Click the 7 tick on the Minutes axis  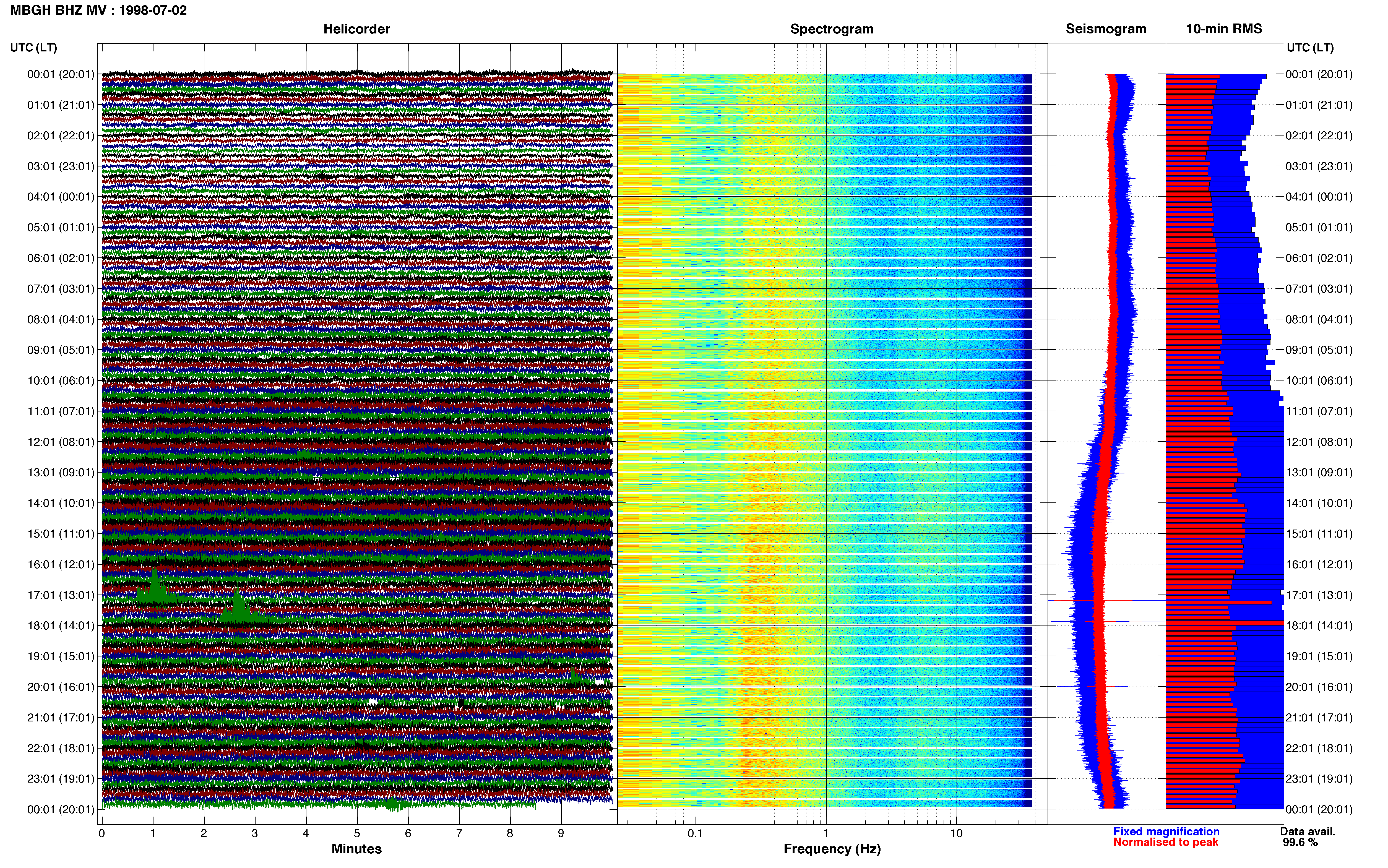(x=459, y=833)
